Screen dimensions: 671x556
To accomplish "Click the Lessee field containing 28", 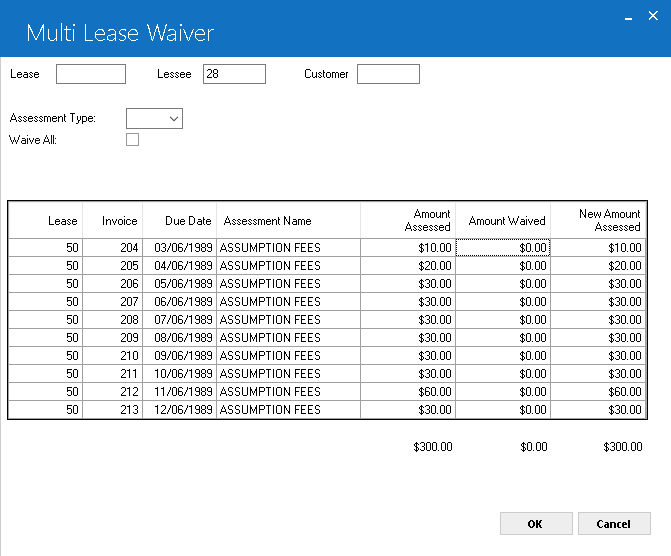I will 234,74.
